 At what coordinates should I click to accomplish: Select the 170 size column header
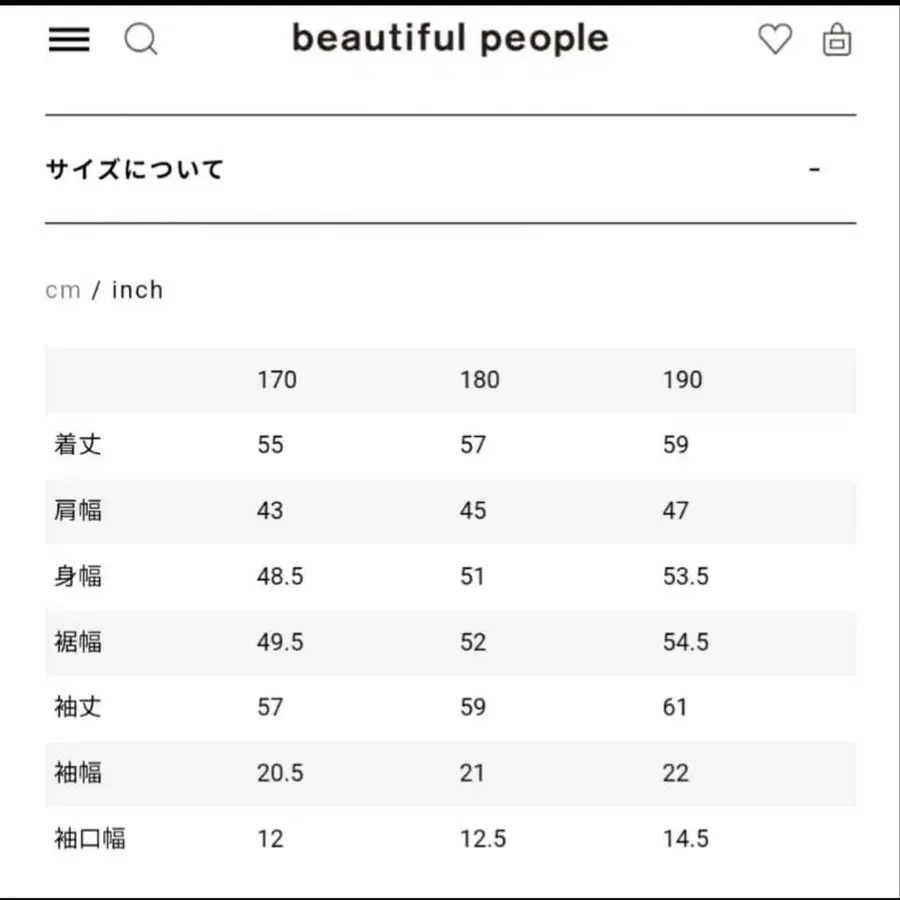click(x=277, y=380)
